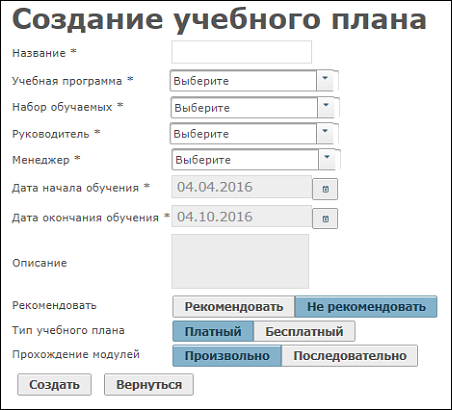The height and width of the screenshot is (410, 452).
Task: Open calendar for Дата окончания обучения
Action: 325,219
